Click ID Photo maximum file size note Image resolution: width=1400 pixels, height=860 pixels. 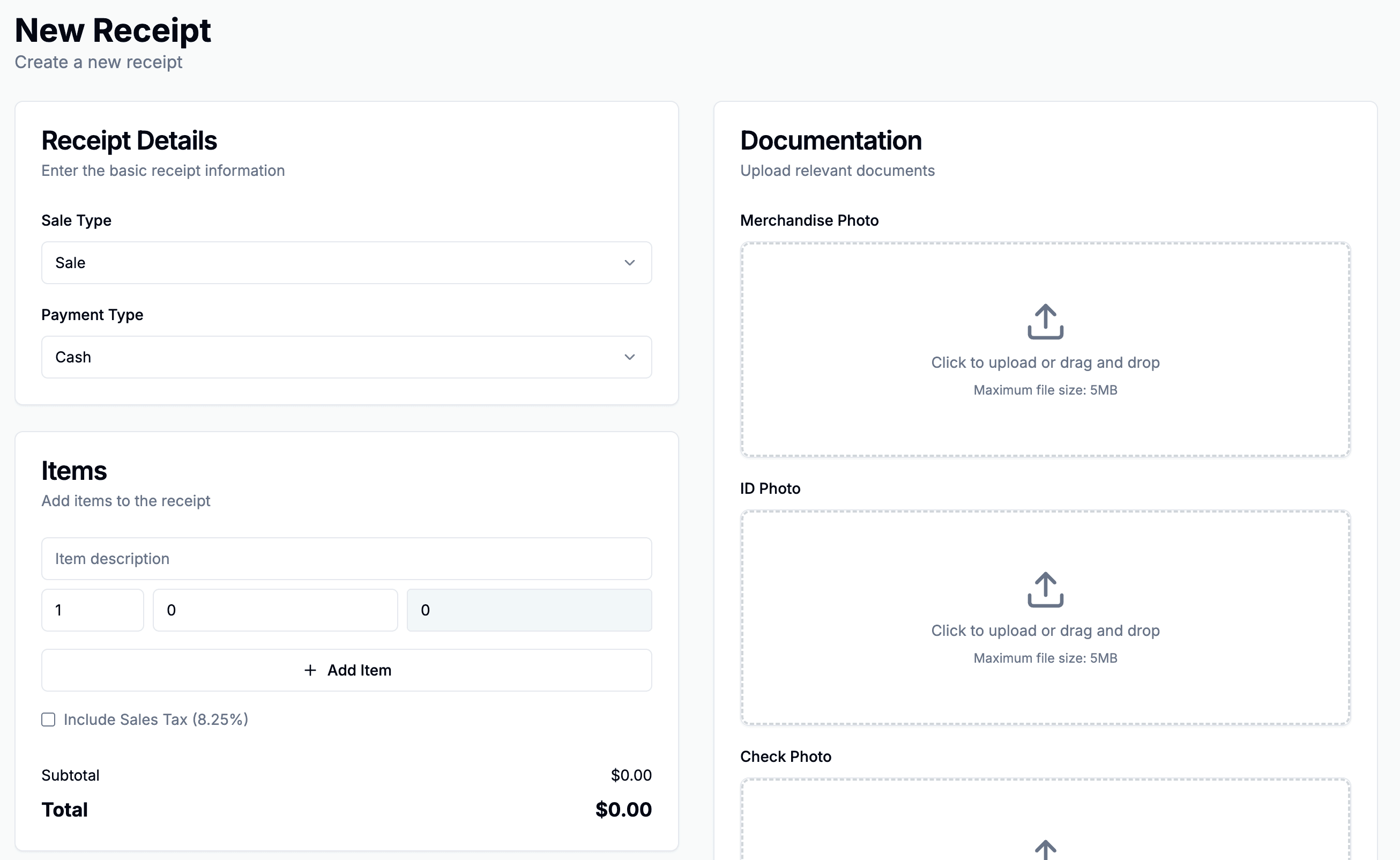(x=1045, y=658)
